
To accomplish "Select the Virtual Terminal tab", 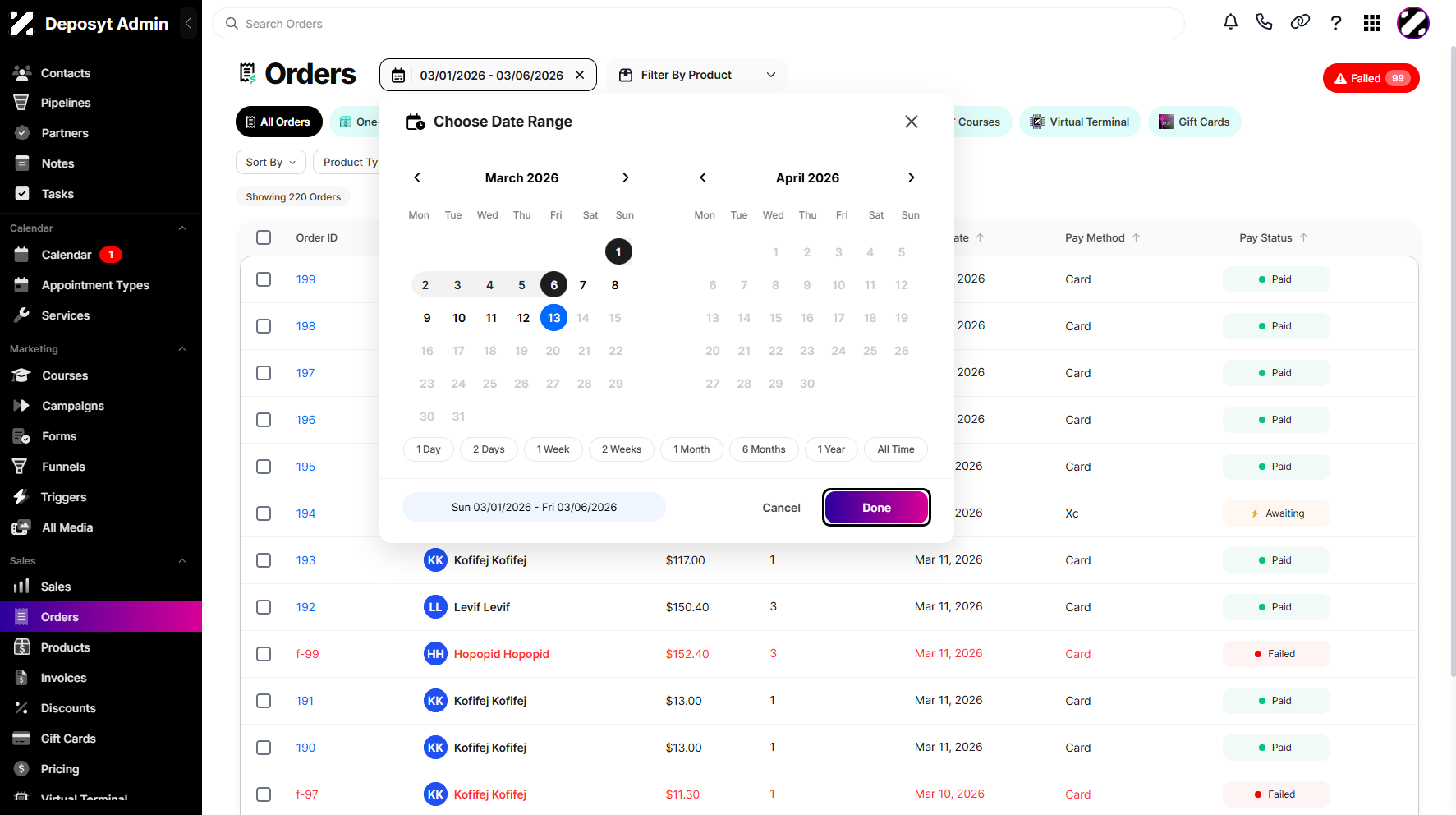I will click(1080, 122).
